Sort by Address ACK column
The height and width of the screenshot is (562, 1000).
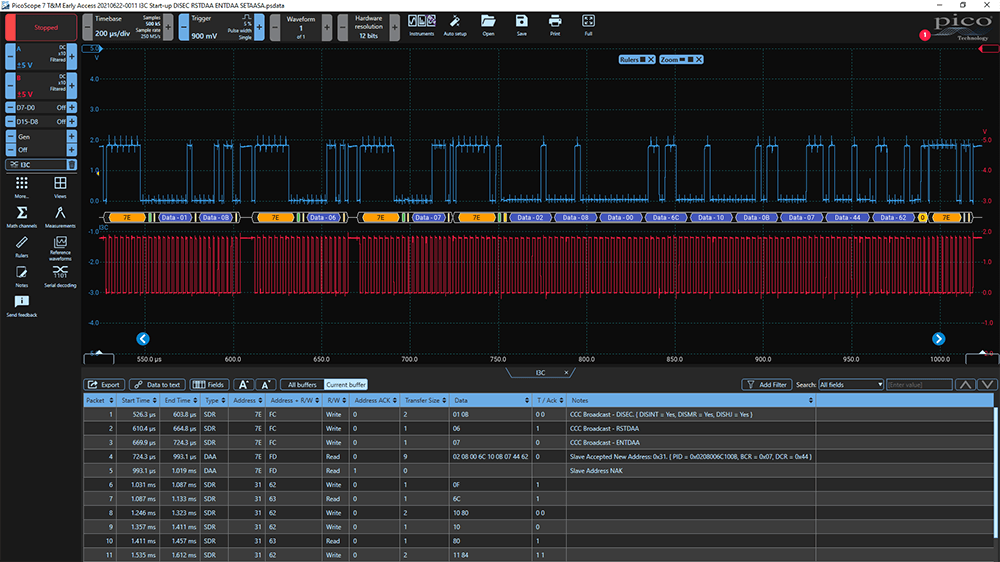click(375, 401)
